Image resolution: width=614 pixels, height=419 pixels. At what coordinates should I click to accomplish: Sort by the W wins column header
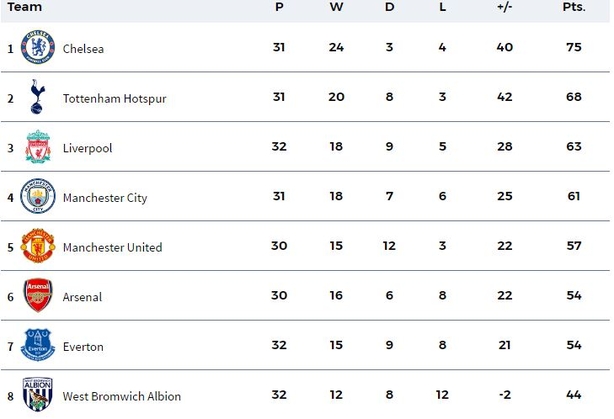tap(336, 7)
